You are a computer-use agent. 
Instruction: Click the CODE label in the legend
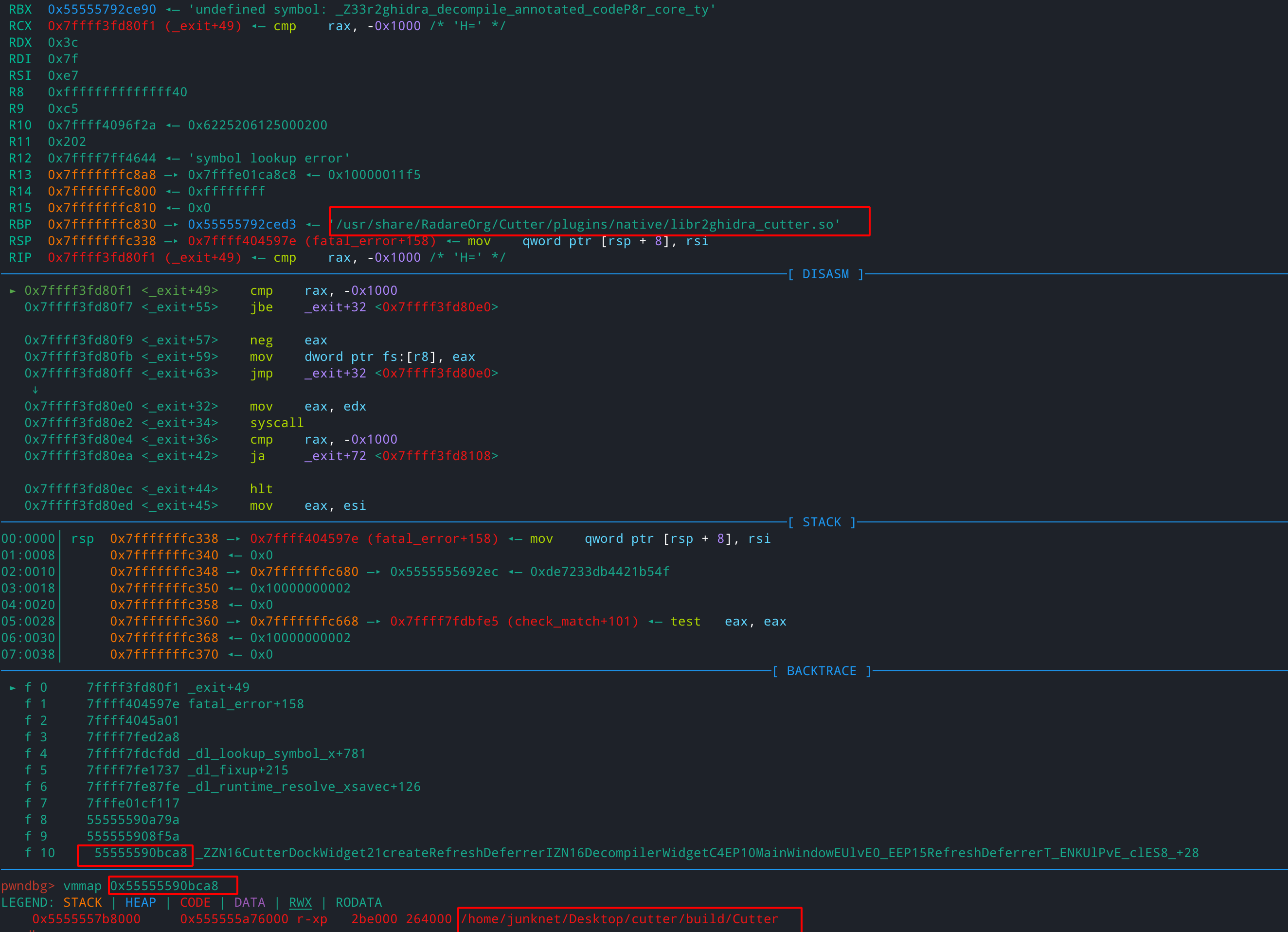(195, 902)
